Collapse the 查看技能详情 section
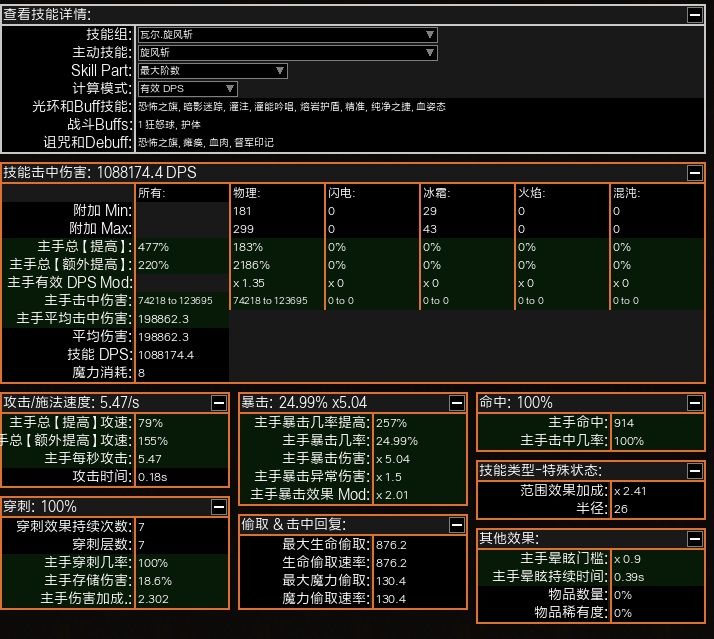 pos(694,14)
